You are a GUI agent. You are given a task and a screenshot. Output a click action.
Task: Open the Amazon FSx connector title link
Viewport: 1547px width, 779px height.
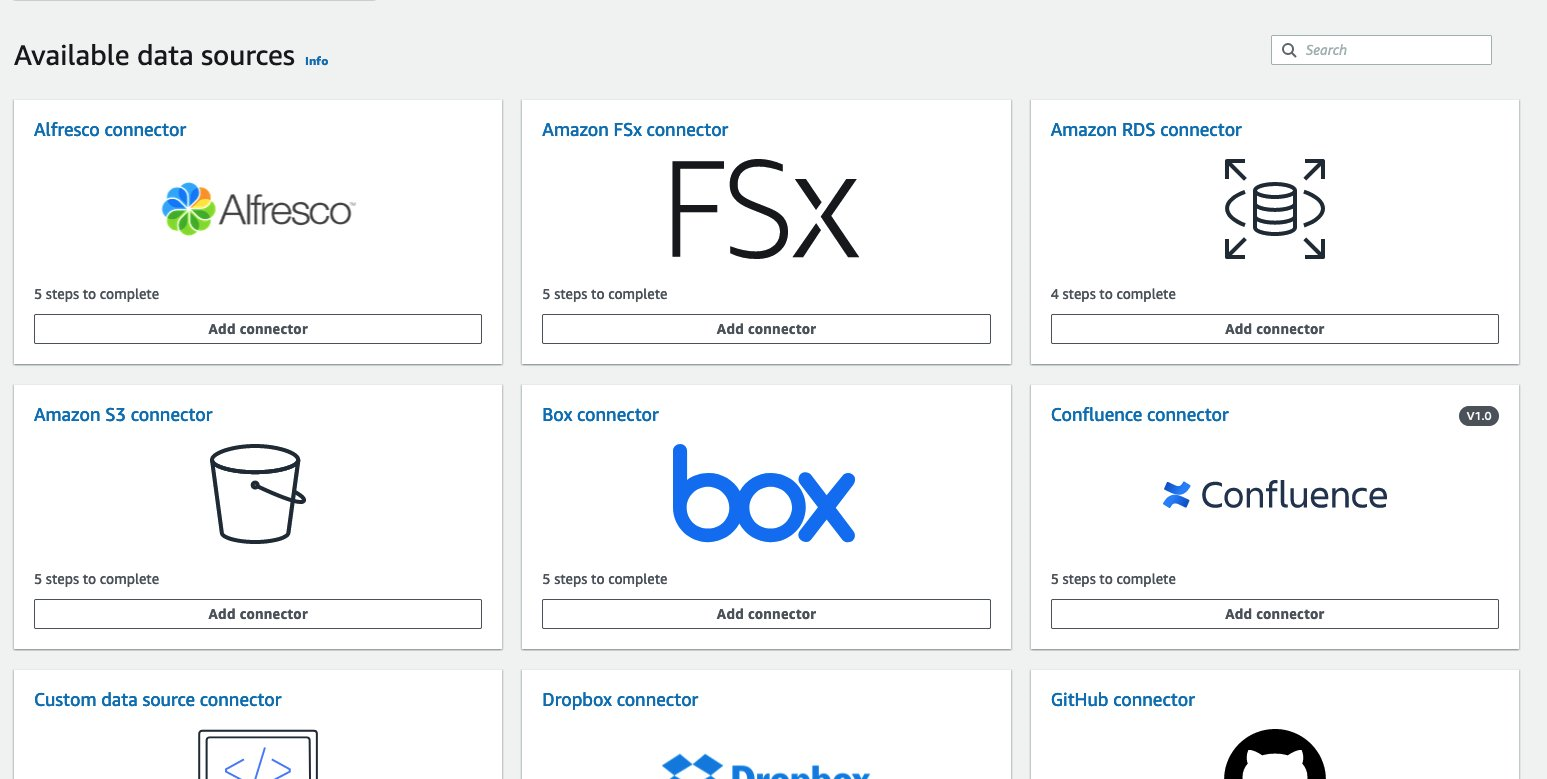tap(635, 130)
